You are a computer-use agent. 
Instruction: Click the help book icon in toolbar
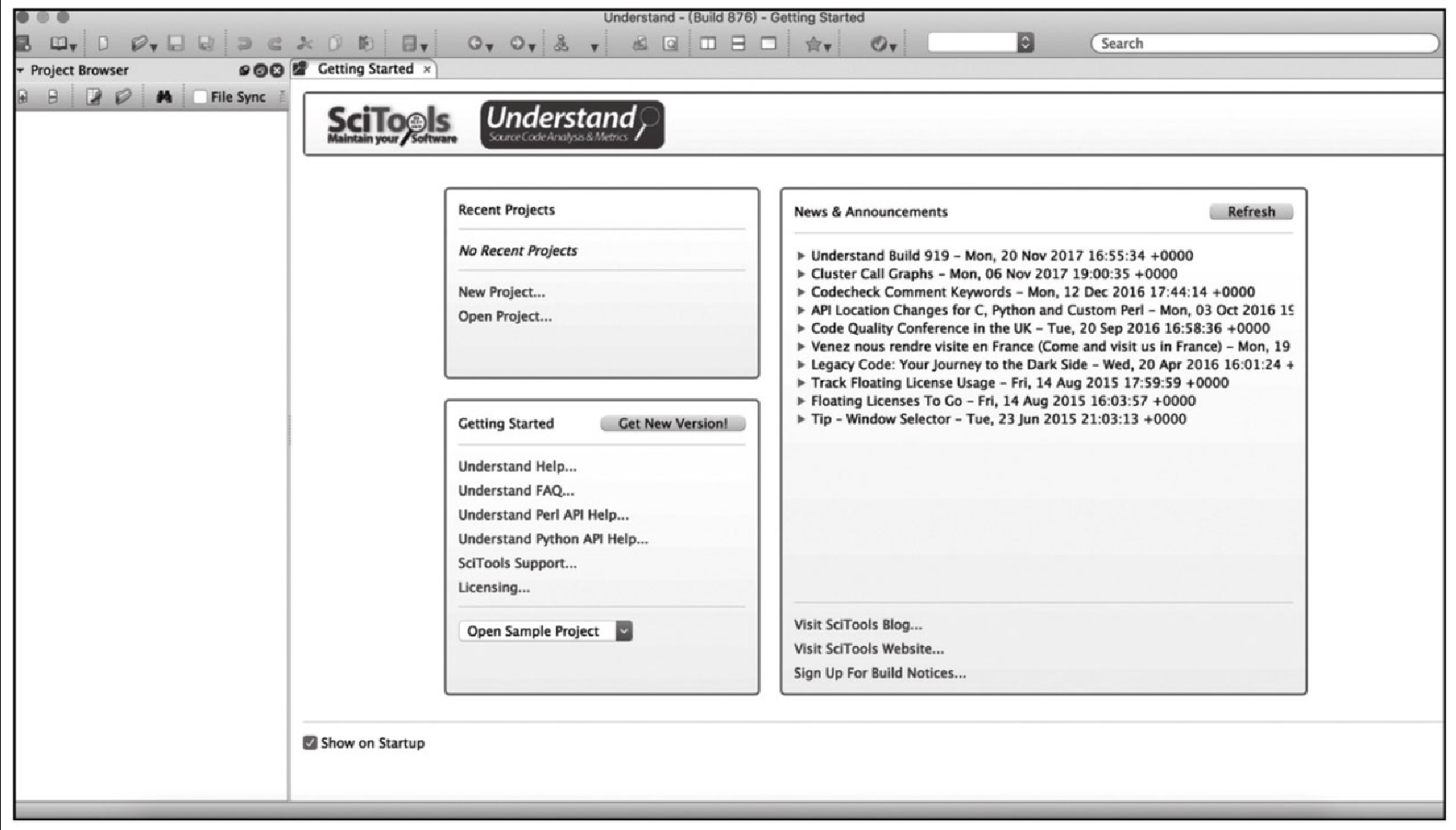pos(59,44)
